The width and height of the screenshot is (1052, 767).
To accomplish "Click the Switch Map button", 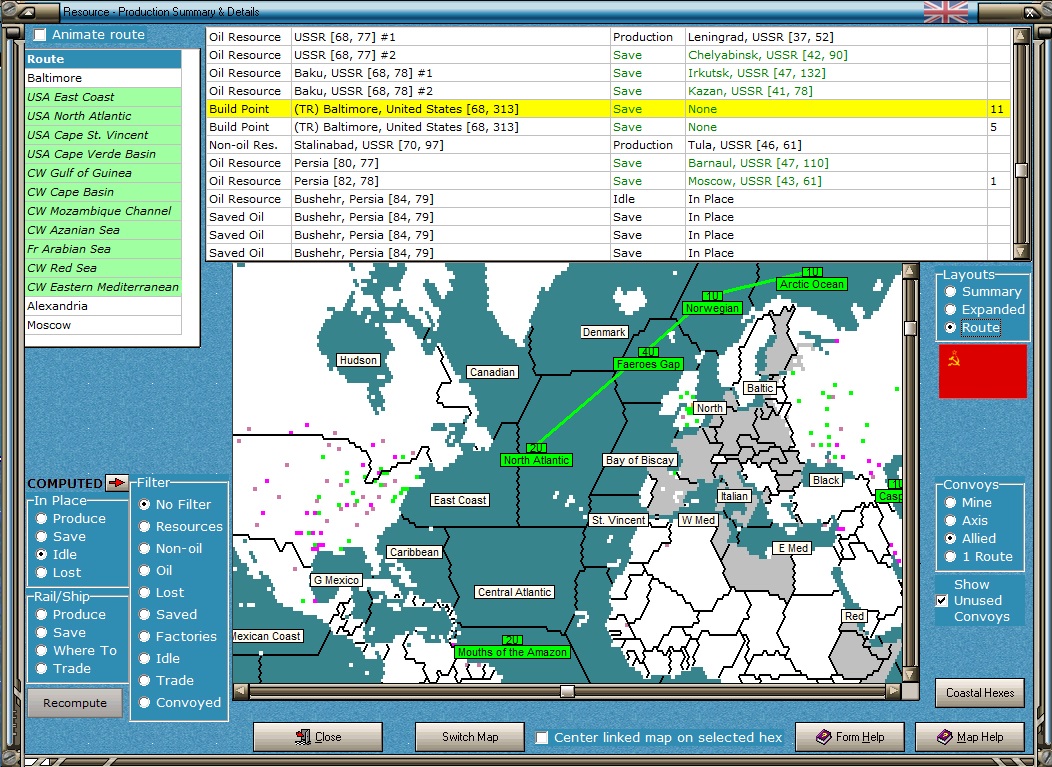I will [x=470, y=737].
